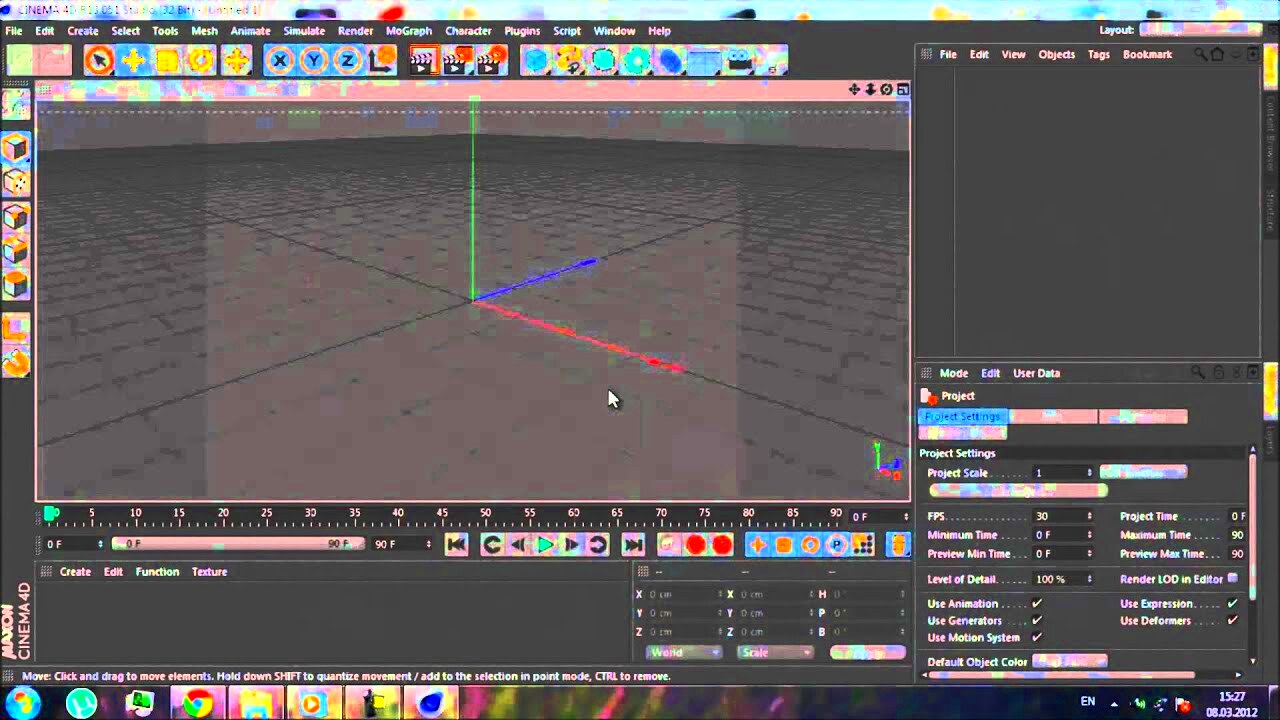The width and height of the screenshot is (1280, 720).
Task: Click Render Active View clapperboard icon
Action: pos(423,61)
